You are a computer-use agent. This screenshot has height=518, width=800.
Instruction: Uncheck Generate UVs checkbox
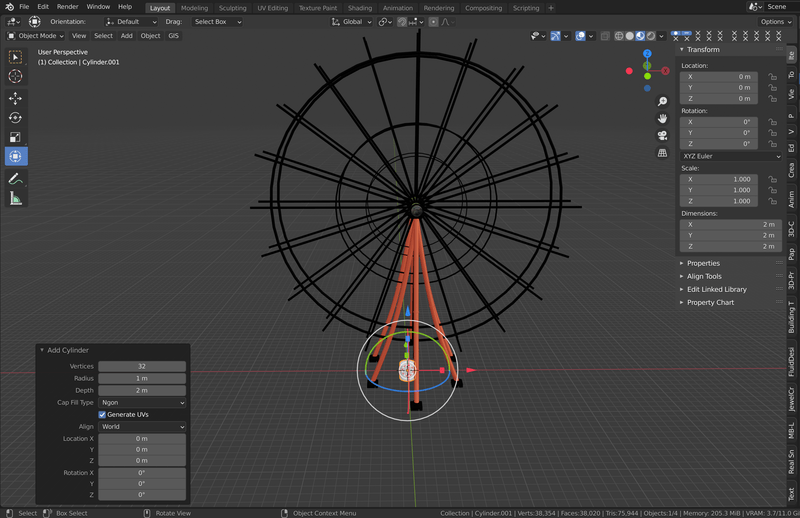[x=102, y=414]
